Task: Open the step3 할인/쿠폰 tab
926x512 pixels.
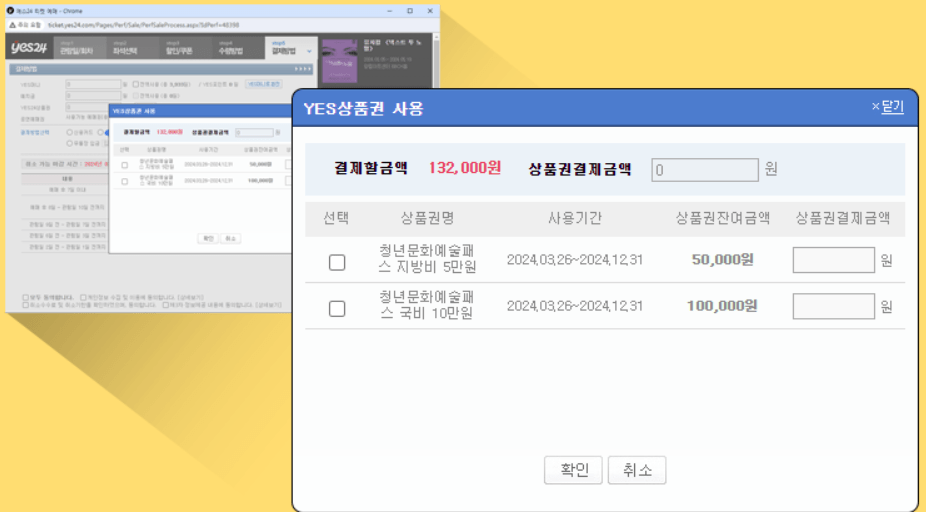Action: tap(185, 47)
